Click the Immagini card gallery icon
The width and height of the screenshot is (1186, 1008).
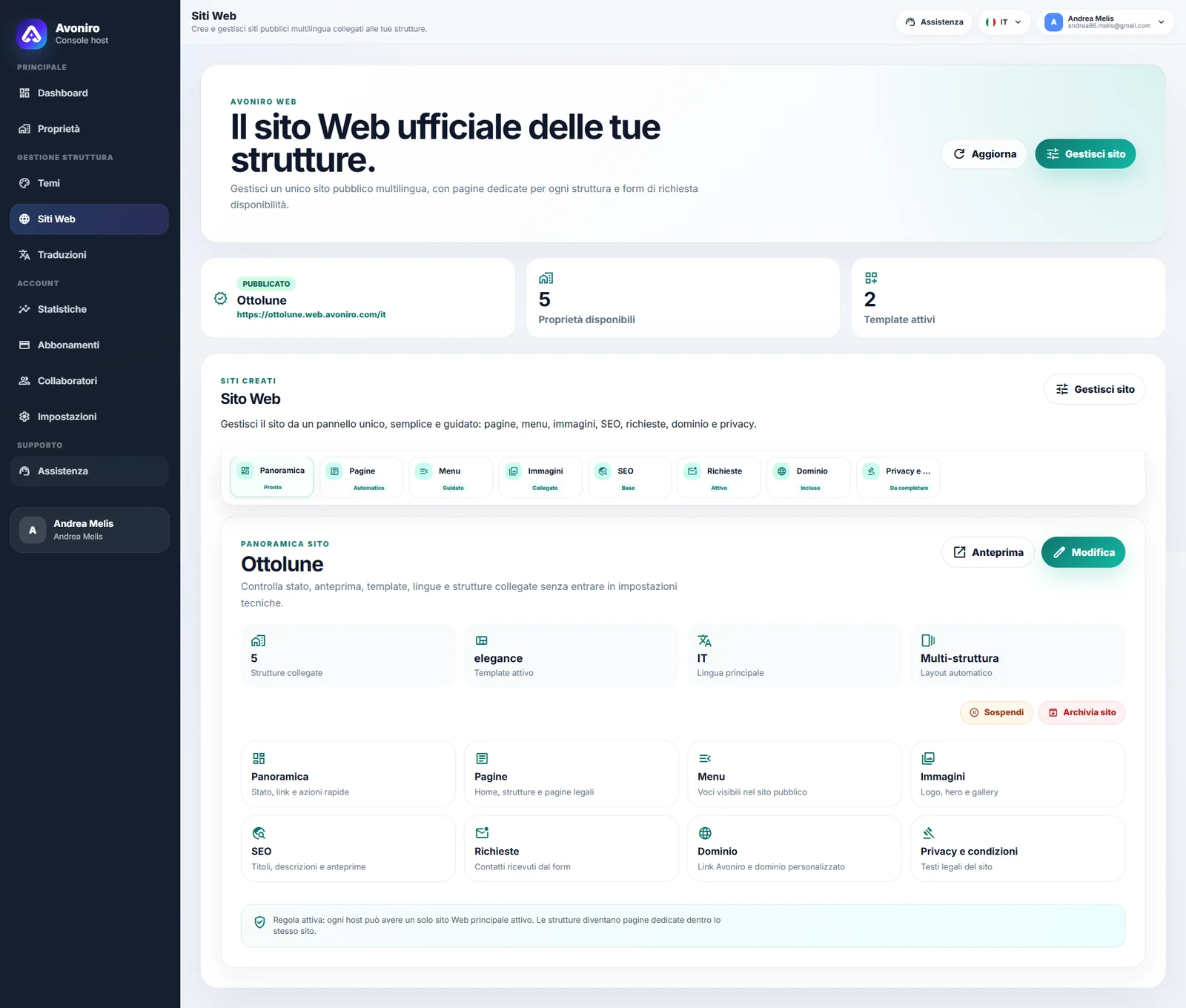pos(928,758)
